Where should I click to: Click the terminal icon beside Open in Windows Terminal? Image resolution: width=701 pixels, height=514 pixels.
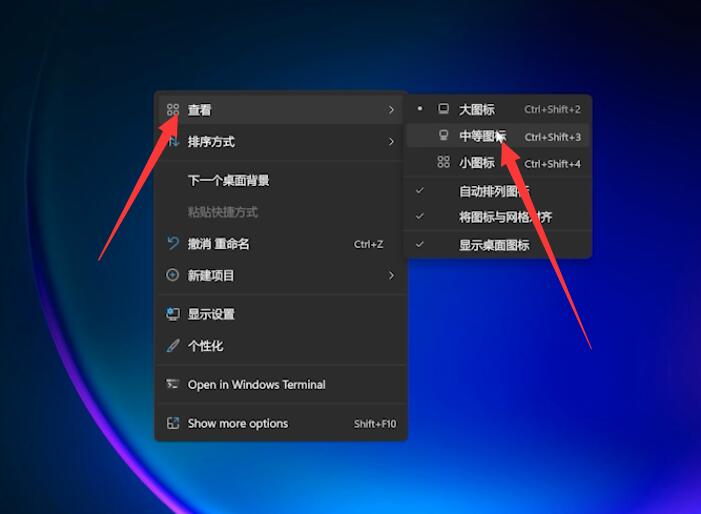pos(173,384)
